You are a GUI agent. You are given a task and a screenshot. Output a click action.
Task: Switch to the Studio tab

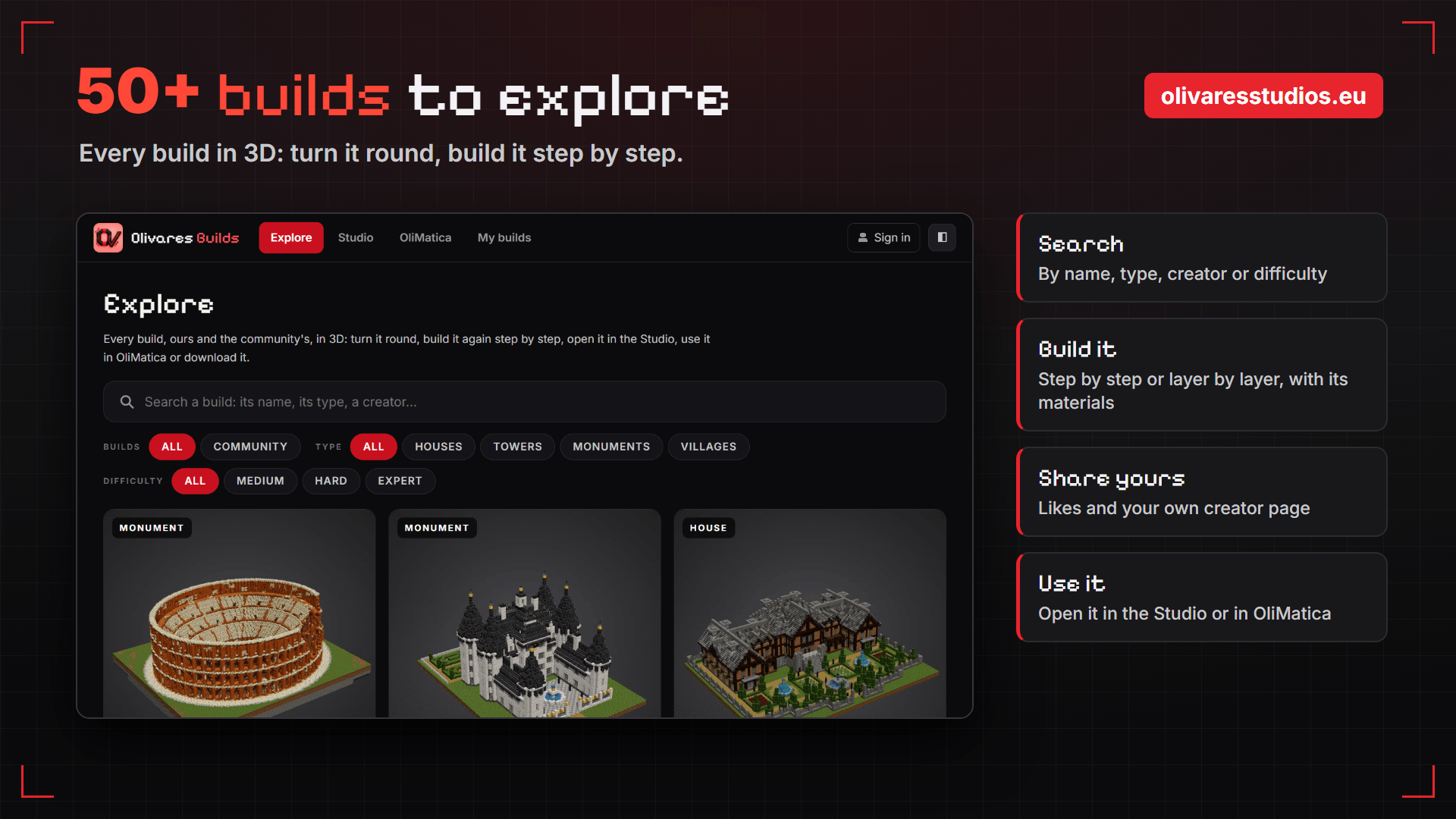pos(356,237)
